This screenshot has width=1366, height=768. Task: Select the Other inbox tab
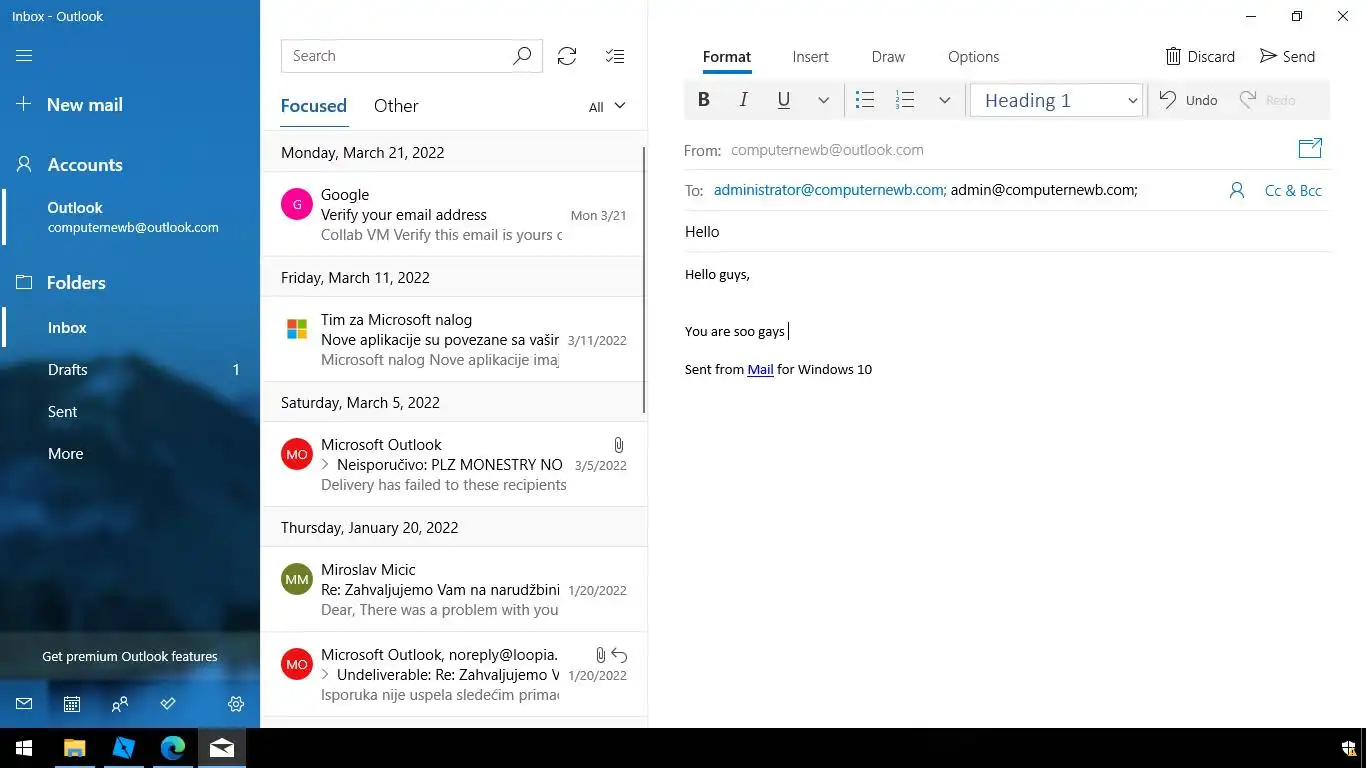[396, 106]
